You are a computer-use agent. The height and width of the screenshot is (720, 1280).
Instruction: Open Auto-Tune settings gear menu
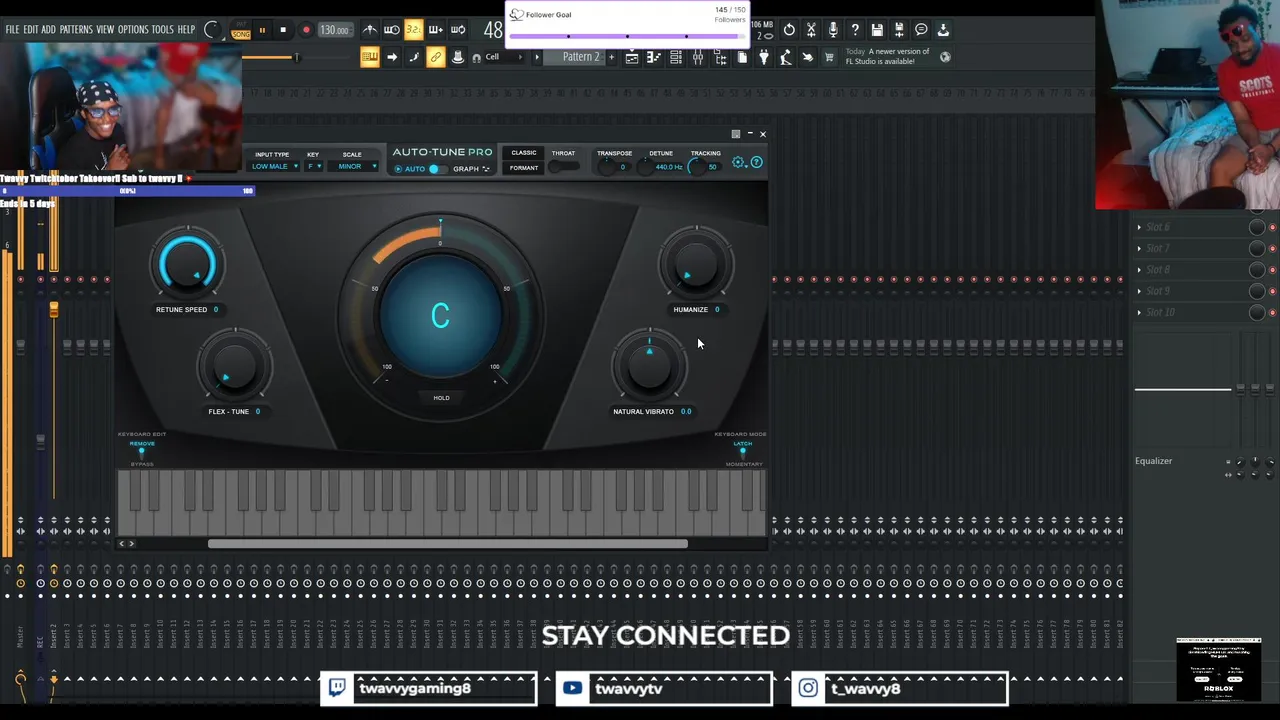[739, 162]
